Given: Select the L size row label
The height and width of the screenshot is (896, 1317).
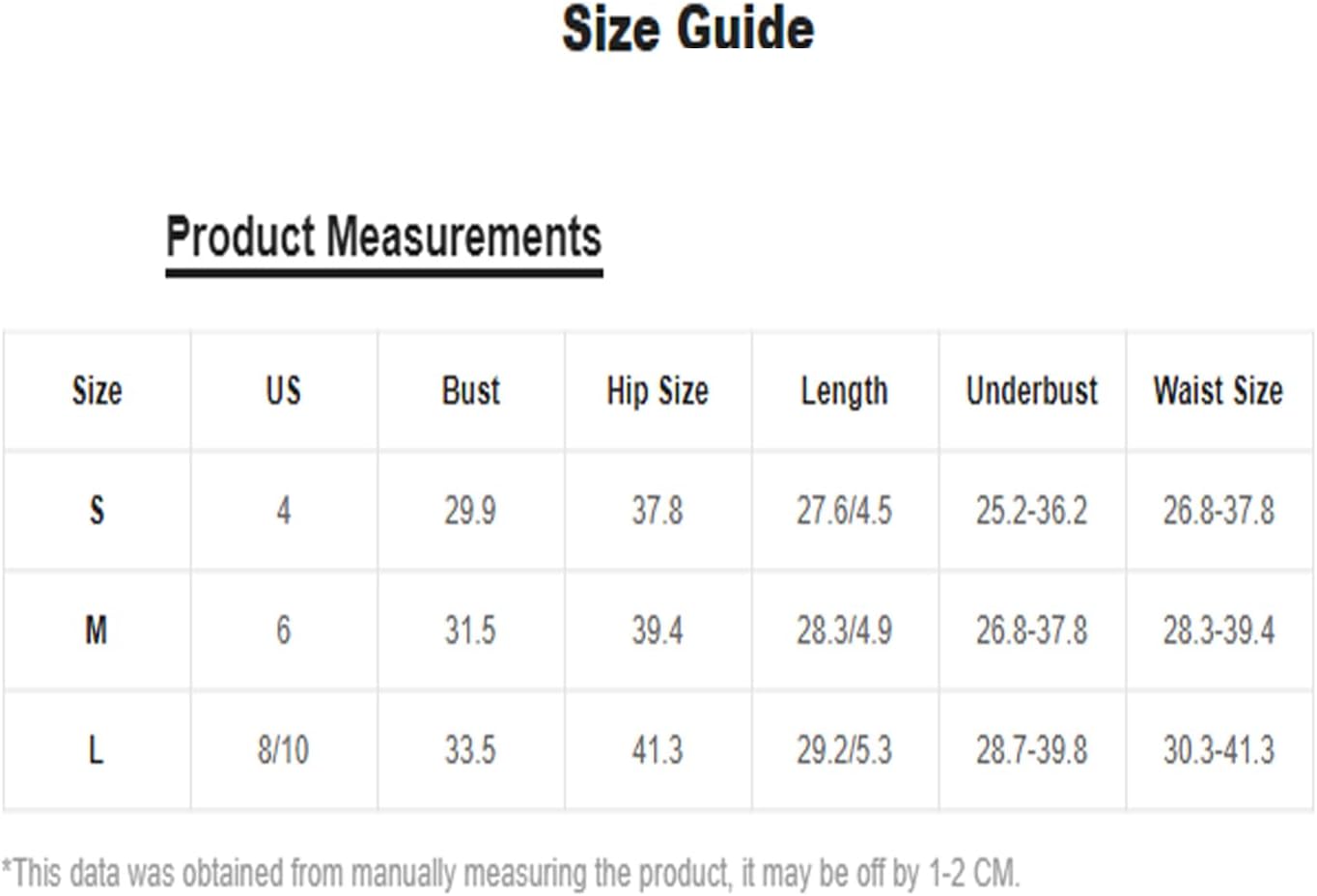Looking at the screenshot, I should (97, 750).
